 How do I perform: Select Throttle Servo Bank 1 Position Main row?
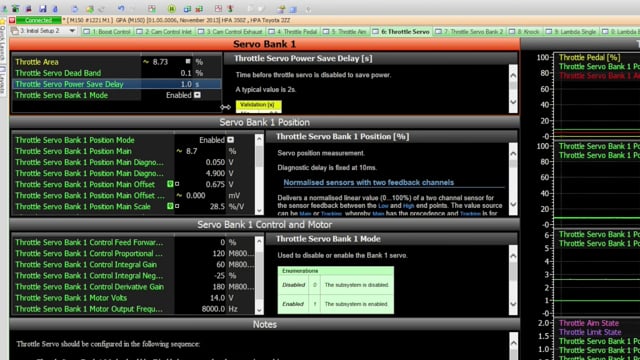[133, 151]
